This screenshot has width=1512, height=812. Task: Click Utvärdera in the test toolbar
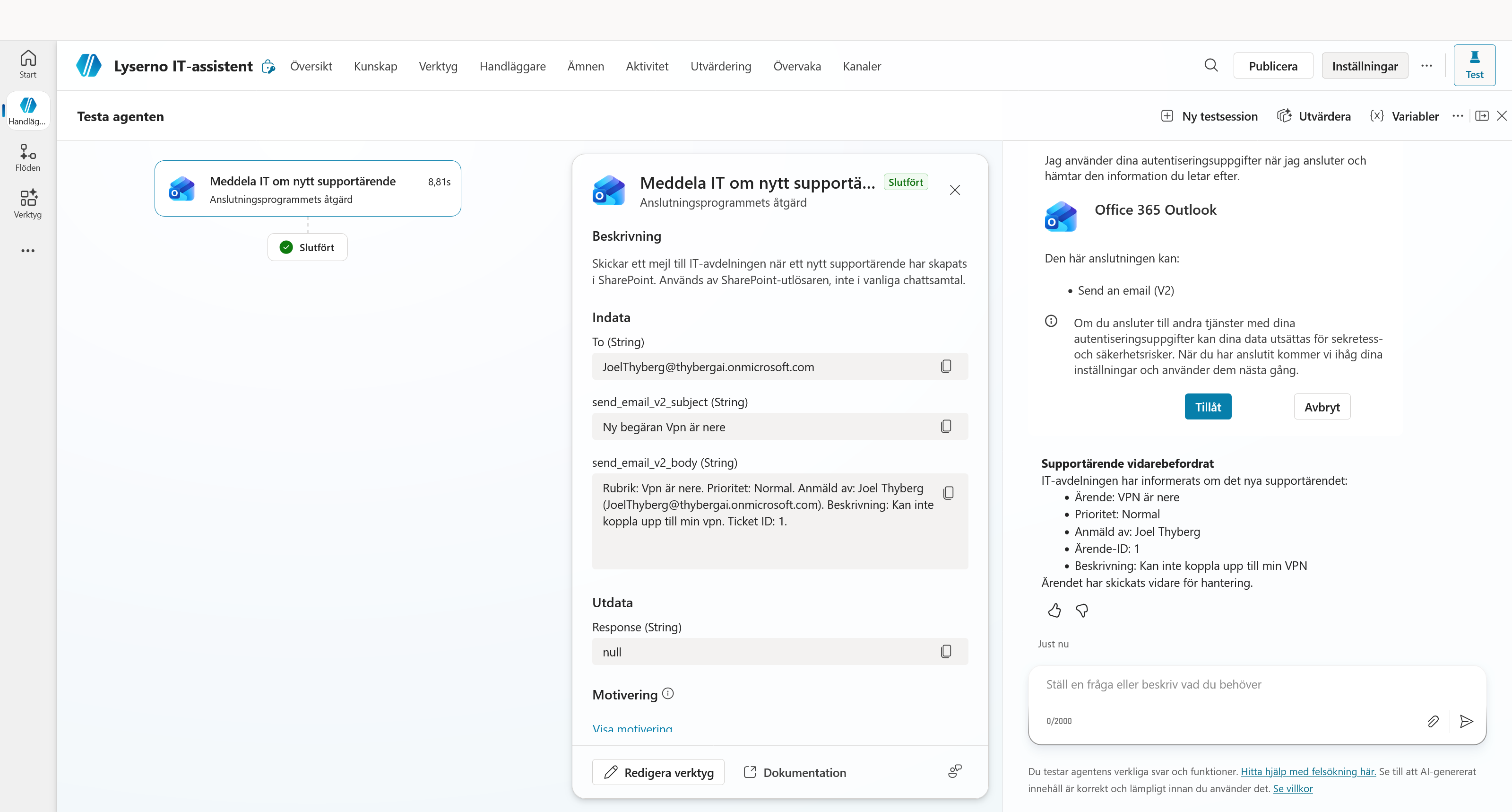(1314, 116)
